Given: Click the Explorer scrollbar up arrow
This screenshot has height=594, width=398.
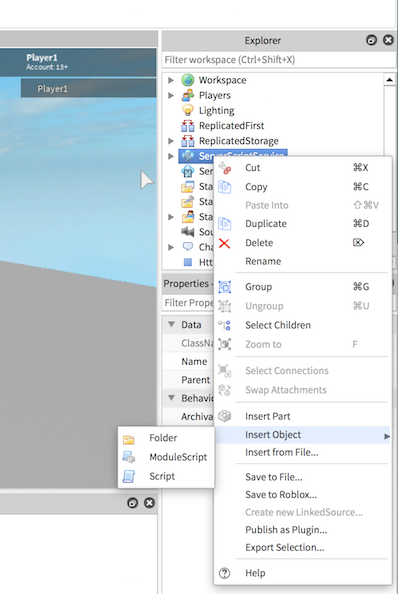Looking at the screenshot, I should pyautogui.click(x=389, y=80).
